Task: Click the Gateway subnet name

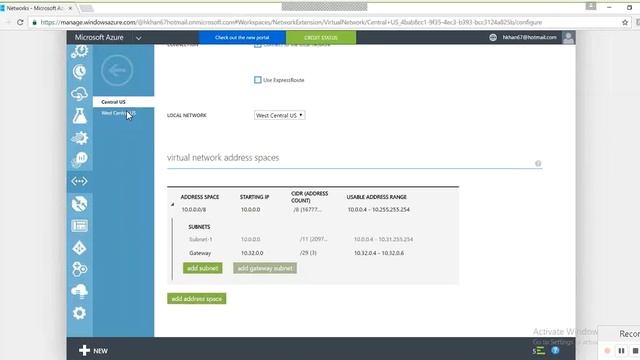Action: coord(200,253)
